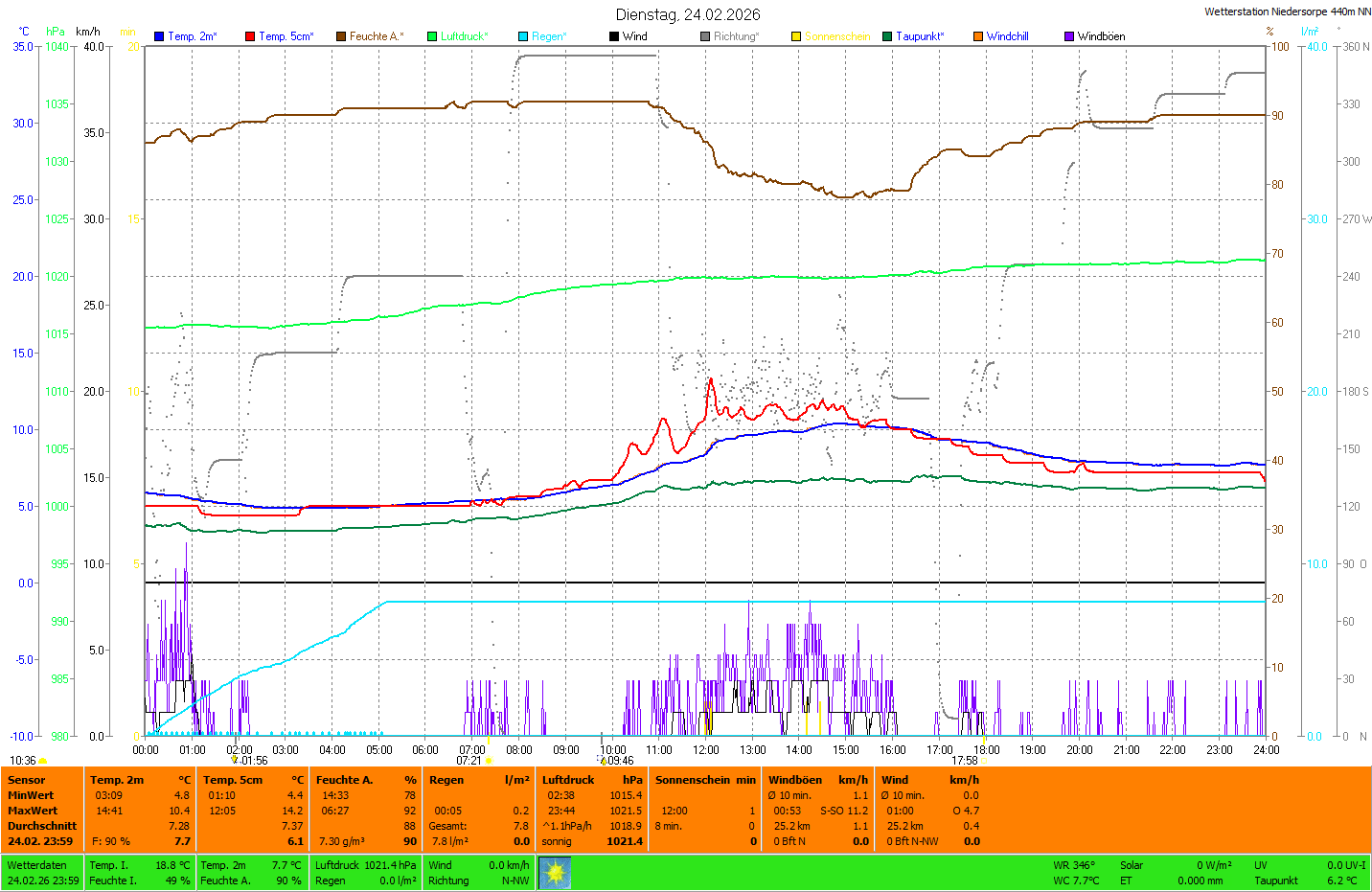Click the sunny weather icon in status bar
This screenshot has width=1372, height=892.
[555, 873]
